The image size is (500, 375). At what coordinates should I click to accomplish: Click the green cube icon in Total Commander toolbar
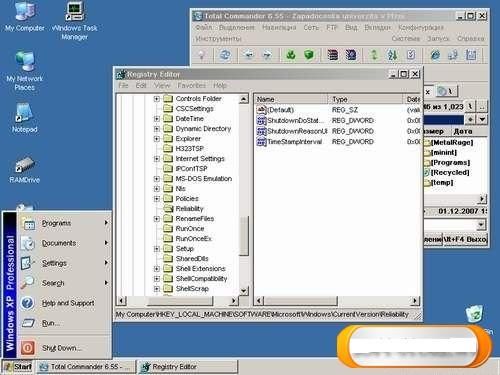click(309, 55)
